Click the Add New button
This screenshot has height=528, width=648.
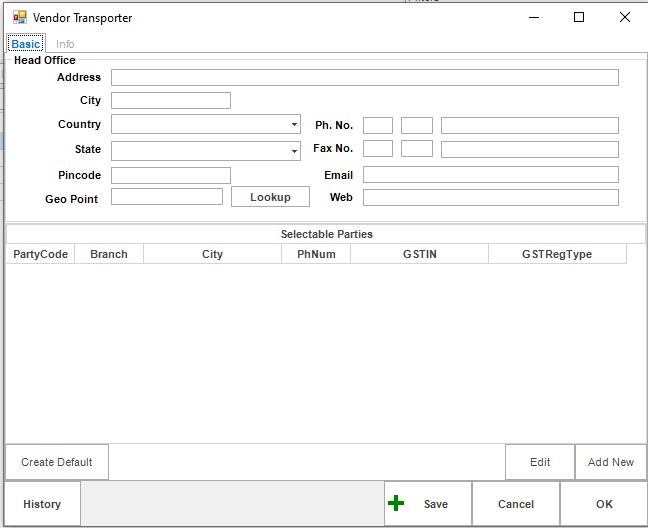coord(610,462)
